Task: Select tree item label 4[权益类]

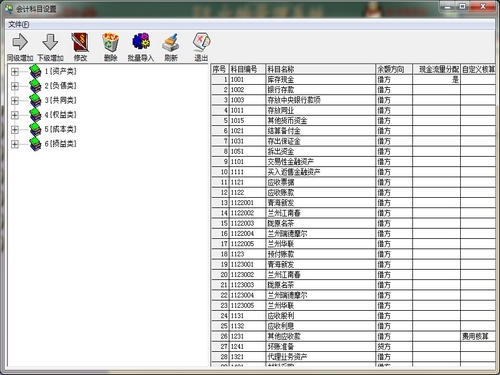Action: point(61,115)
